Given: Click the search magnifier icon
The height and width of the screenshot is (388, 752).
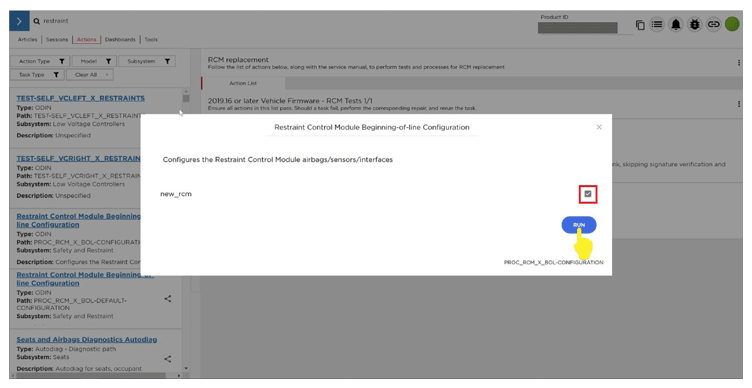Looking at the screenshot, I should (36, 21).
